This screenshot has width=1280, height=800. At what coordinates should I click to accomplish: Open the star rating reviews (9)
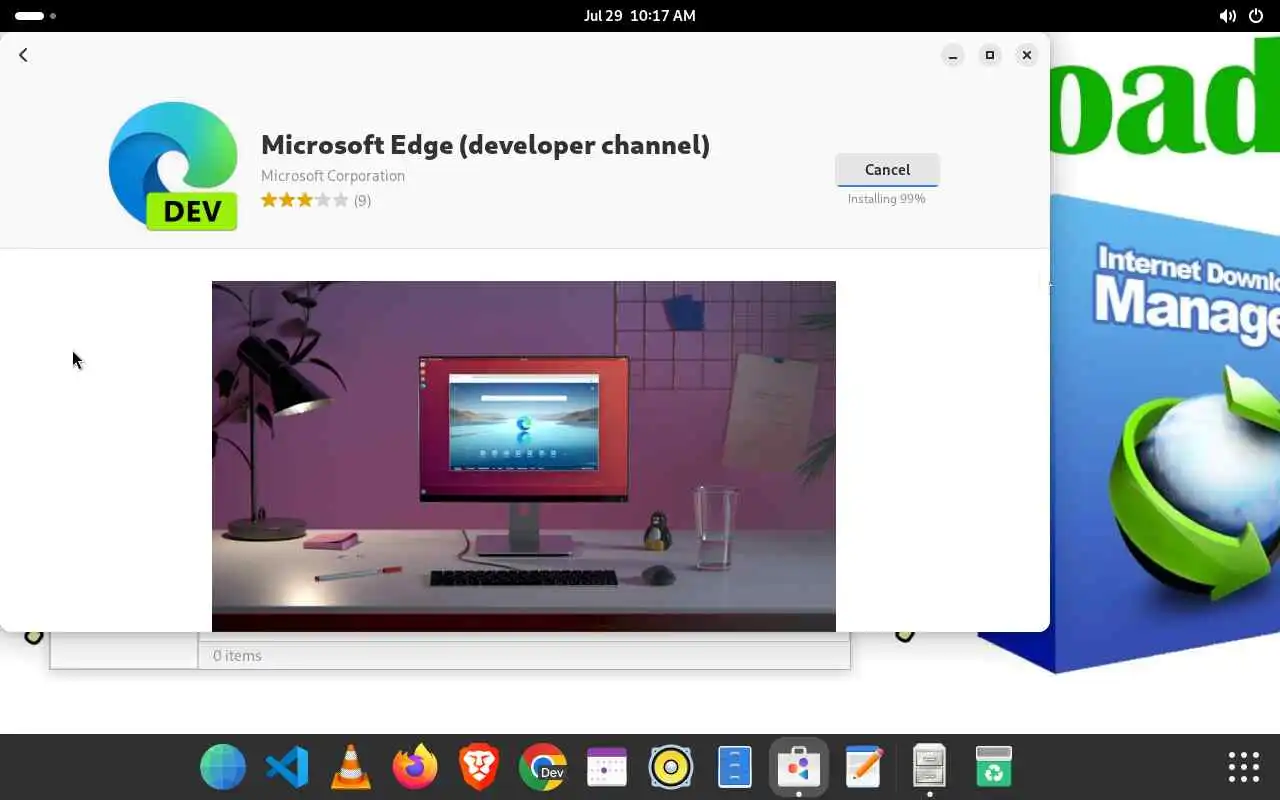tap(316, 200)
